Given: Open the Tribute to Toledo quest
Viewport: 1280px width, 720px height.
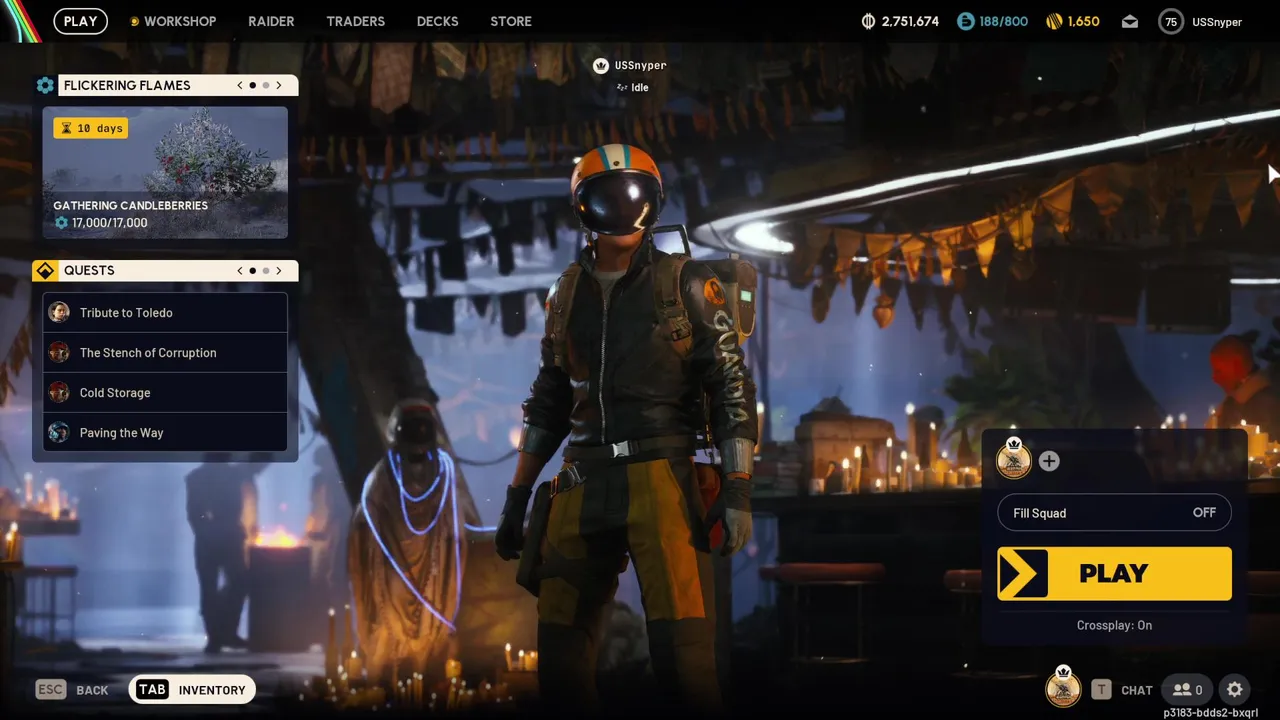Looking at the screenshot, I should (165, 312).
